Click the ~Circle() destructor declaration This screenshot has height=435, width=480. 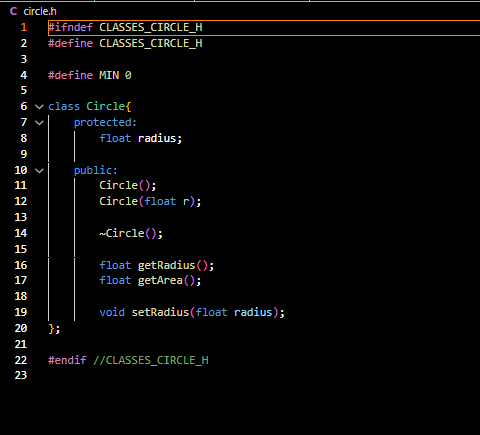click(131, 233)
